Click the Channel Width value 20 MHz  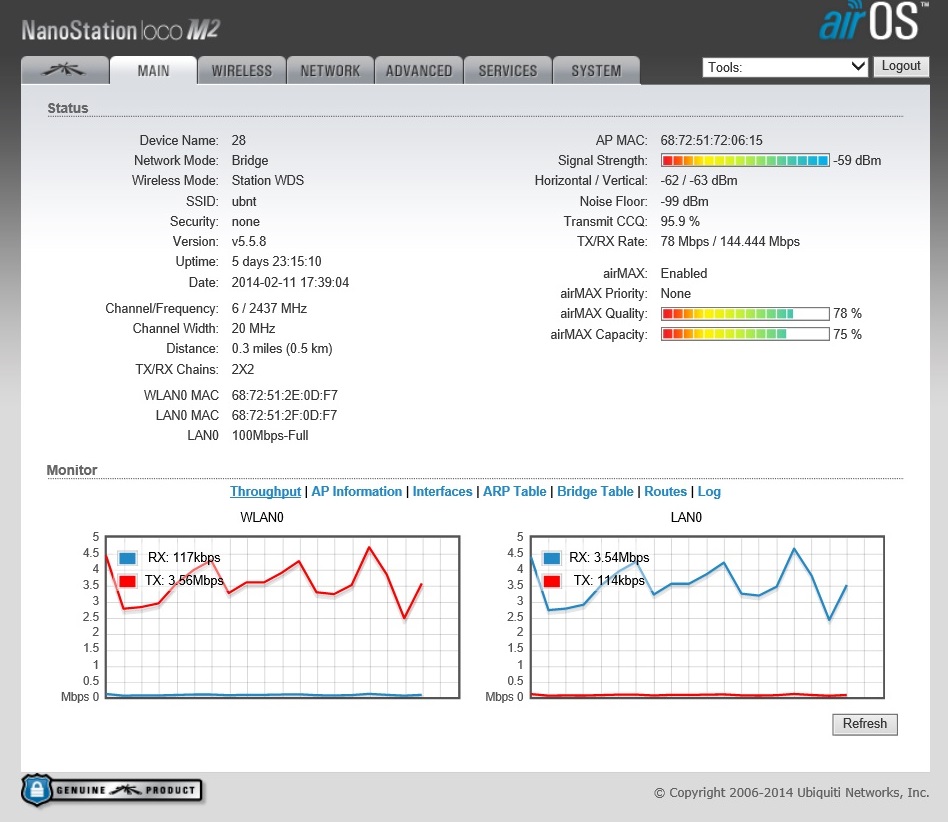point(253,328)
